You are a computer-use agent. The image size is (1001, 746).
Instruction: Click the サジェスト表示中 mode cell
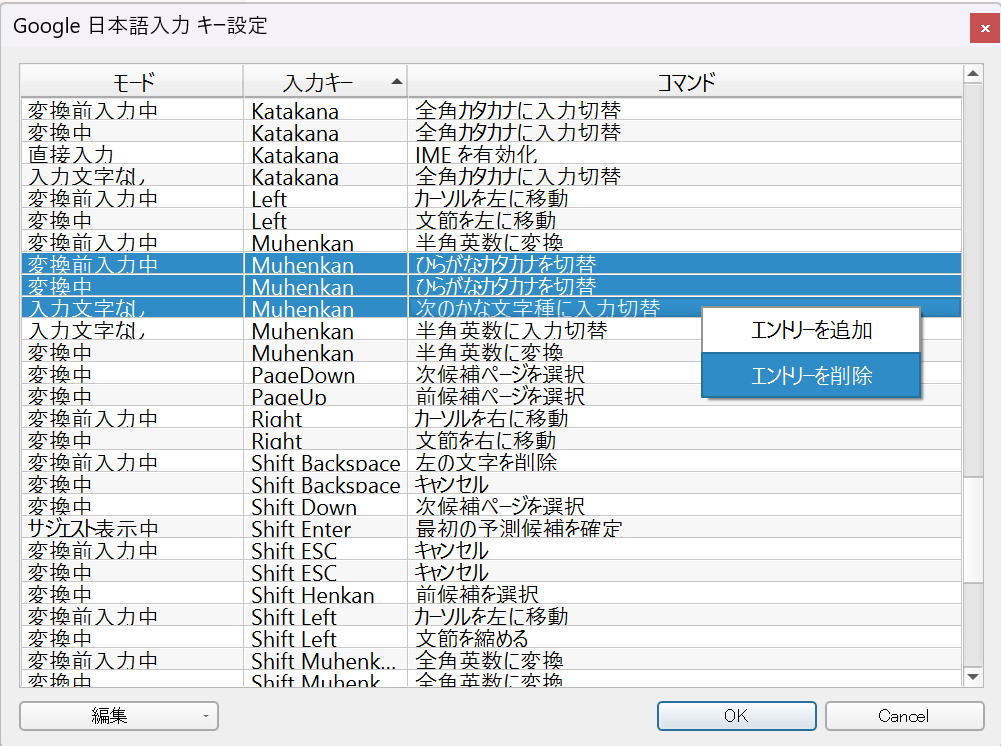132,528
